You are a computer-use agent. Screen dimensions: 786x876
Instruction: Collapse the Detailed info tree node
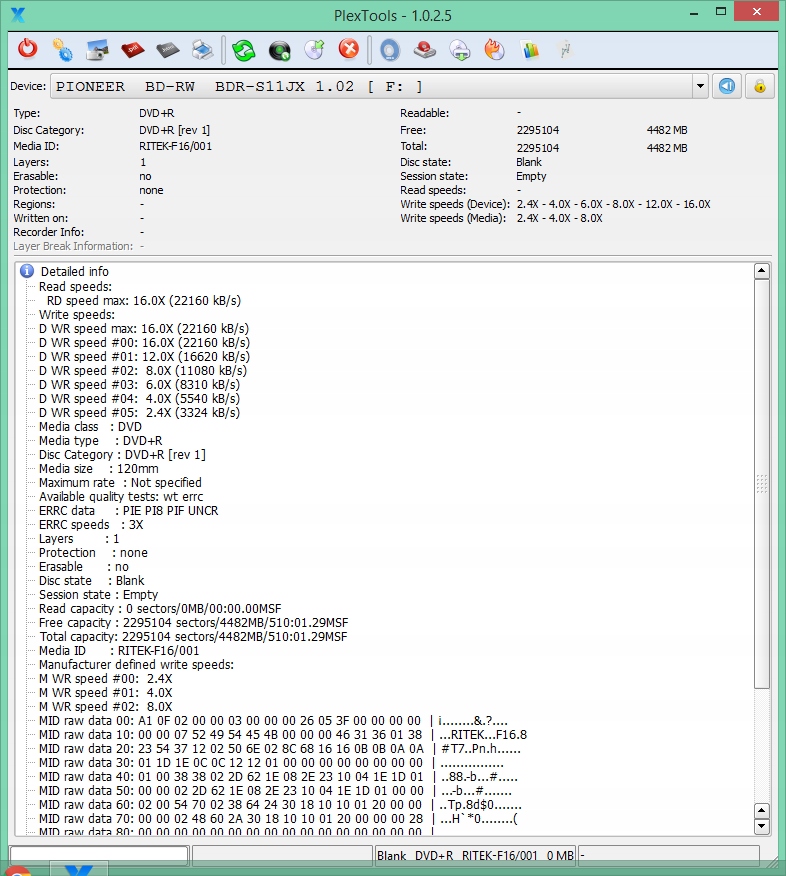coord(28,271)
